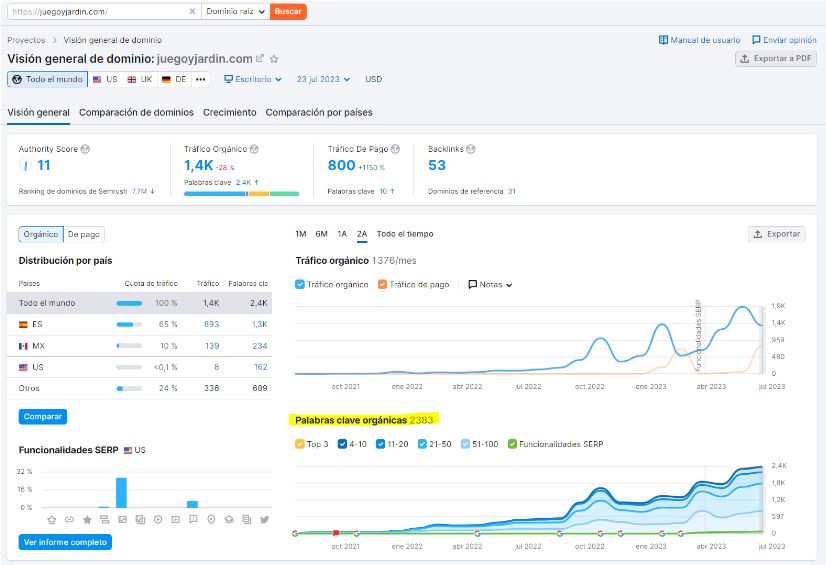Screen dimensions: 826x565
Task: Click the sitelinks chain SERP icon
Action: tap(69, 520)
